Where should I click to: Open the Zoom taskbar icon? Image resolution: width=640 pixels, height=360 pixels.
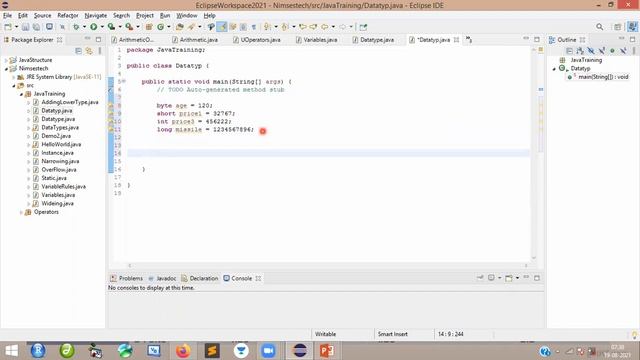268,351
